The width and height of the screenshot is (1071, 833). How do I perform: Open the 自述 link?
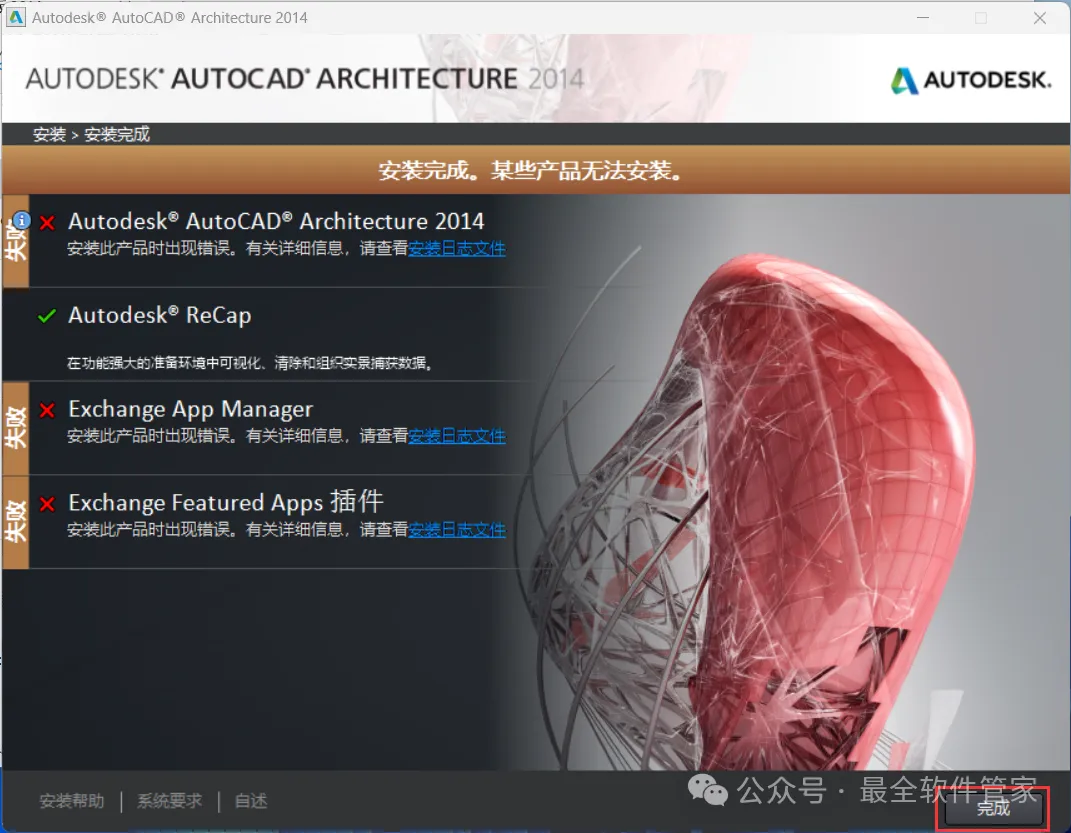click(x=251, y=801)
